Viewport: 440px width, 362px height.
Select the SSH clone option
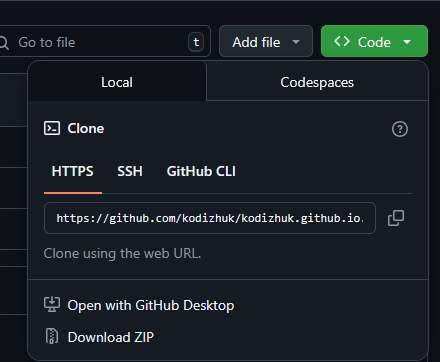pyautogui.click(x=130, y=171)
